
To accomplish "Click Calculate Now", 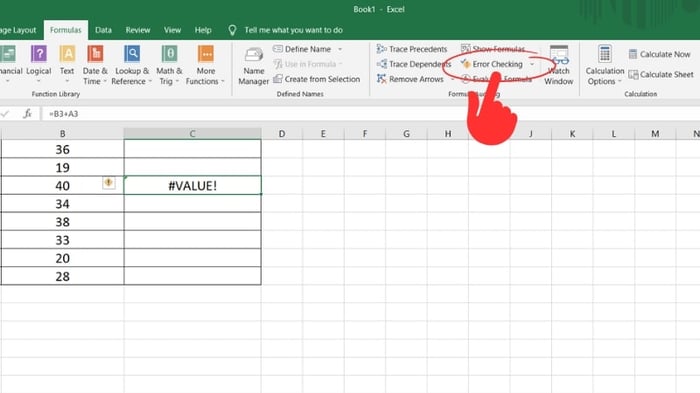I will tap(659, 54).
